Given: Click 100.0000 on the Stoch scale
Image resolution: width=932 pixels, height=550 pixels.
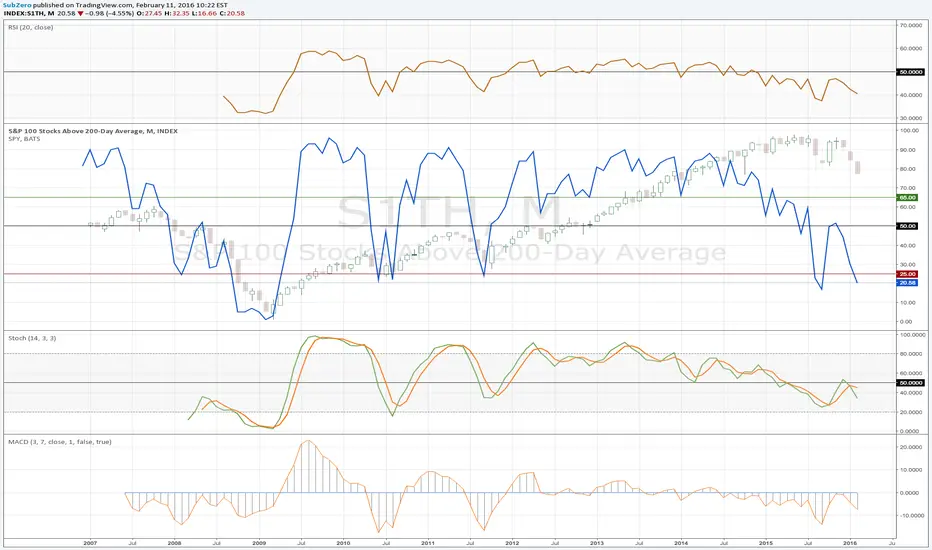Looking at the screenshot, I should 911,335.
